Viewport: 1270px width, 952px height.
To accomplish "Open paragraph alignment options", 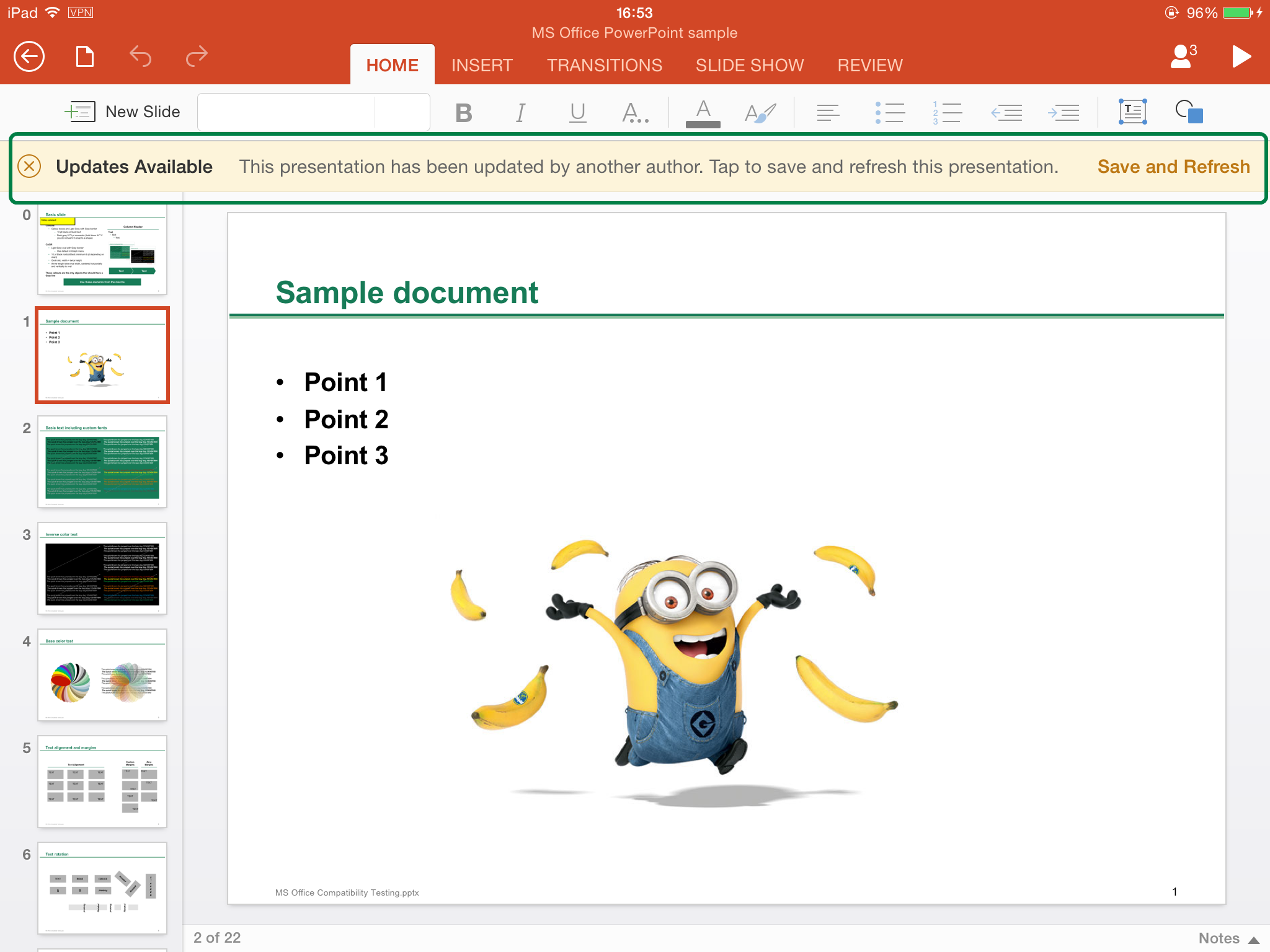I will coord(828,113).
